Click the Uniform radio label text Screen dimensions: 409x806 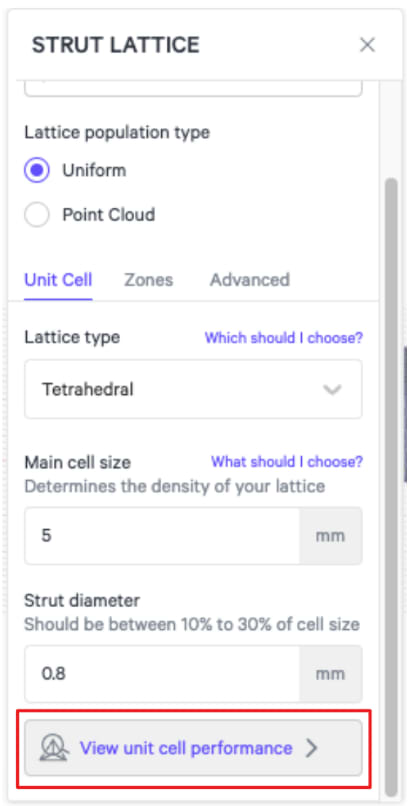(x=94, y=170)
